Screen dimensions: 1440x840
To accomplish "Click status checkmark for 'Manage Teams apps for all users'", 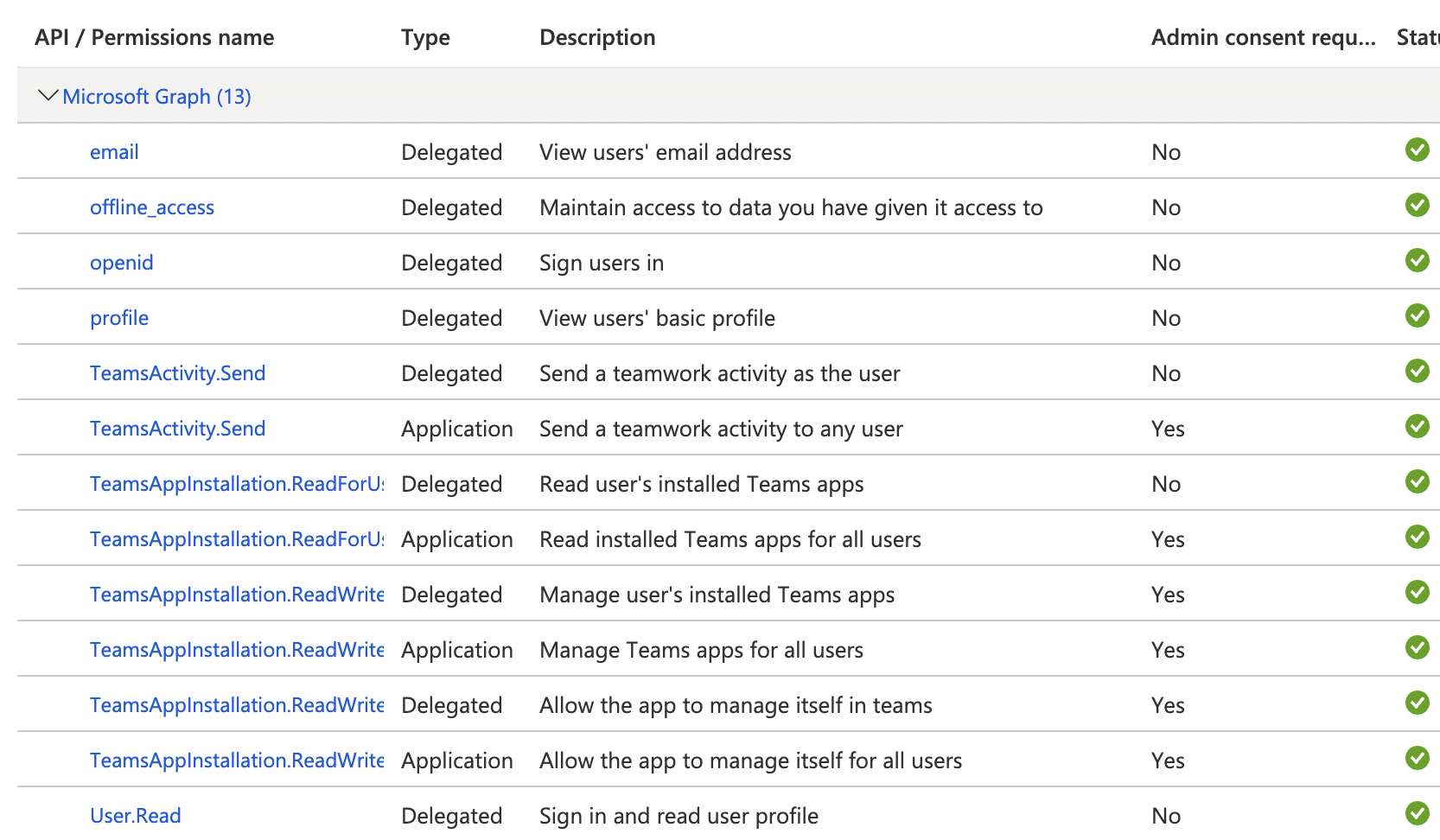I will click(1417, 647).
